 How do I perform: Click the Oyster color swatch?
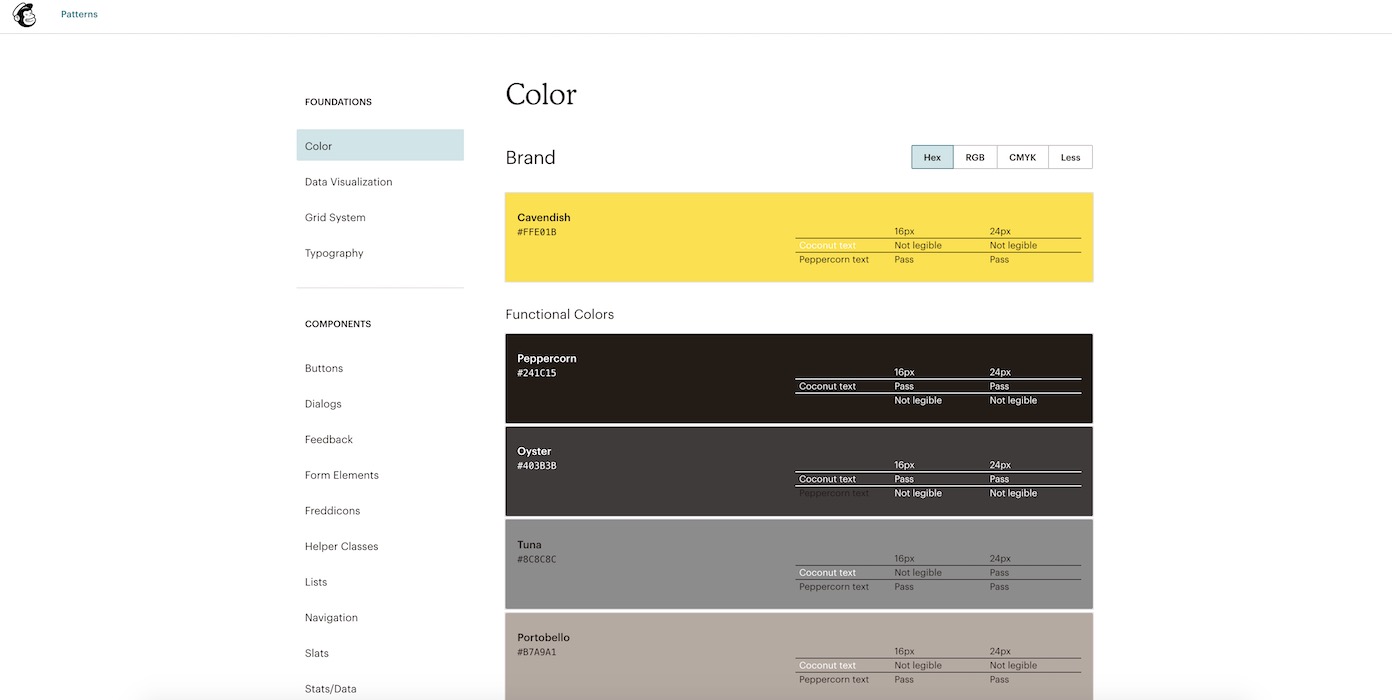799,472
